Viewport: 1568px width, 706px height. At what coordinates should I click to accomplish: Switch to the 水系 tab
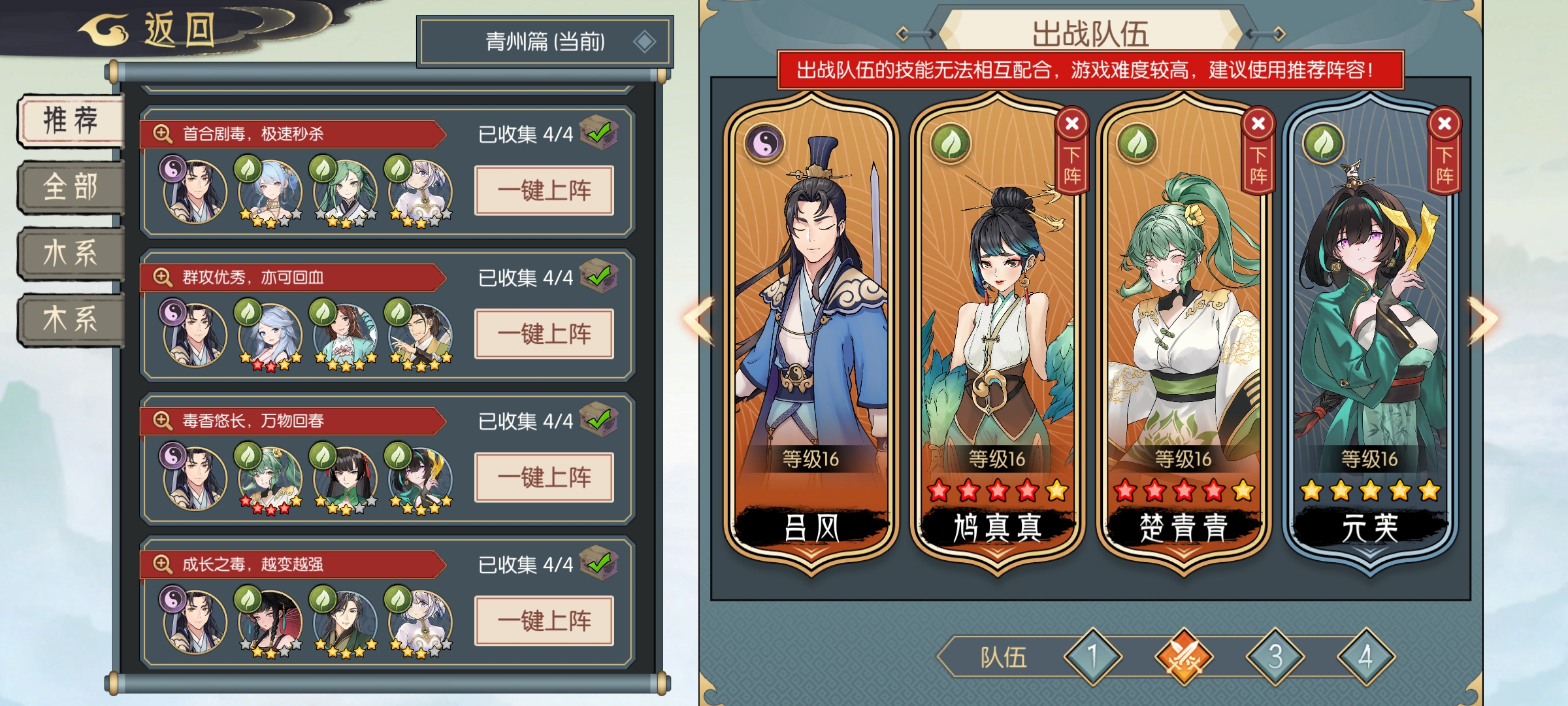[x=71, y=254]
